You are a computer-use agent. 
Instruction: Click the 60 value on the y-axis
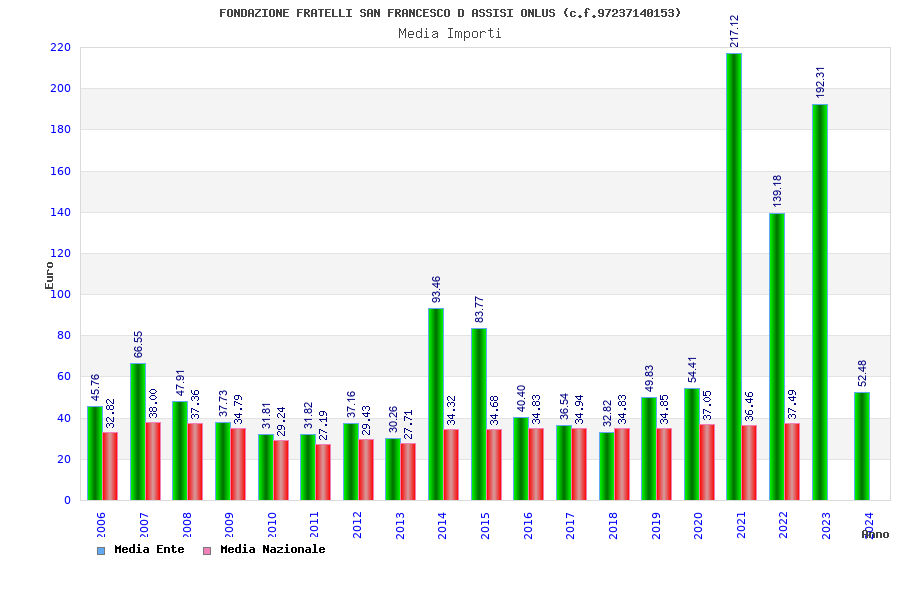64,377
